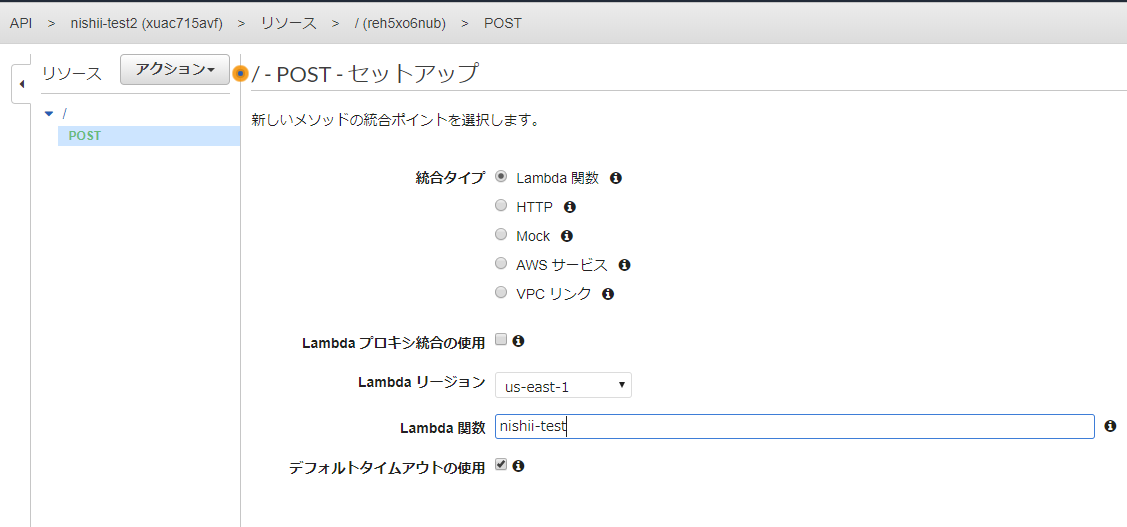Collapse the root resource tree node
Image resolution: width=1127 pixels, height=527 pixels.
click(x=49, y=114)
